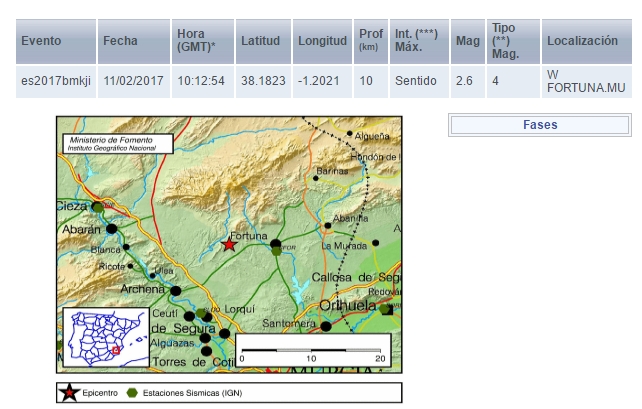Click the black town dot at Archena

coord(176,291)
